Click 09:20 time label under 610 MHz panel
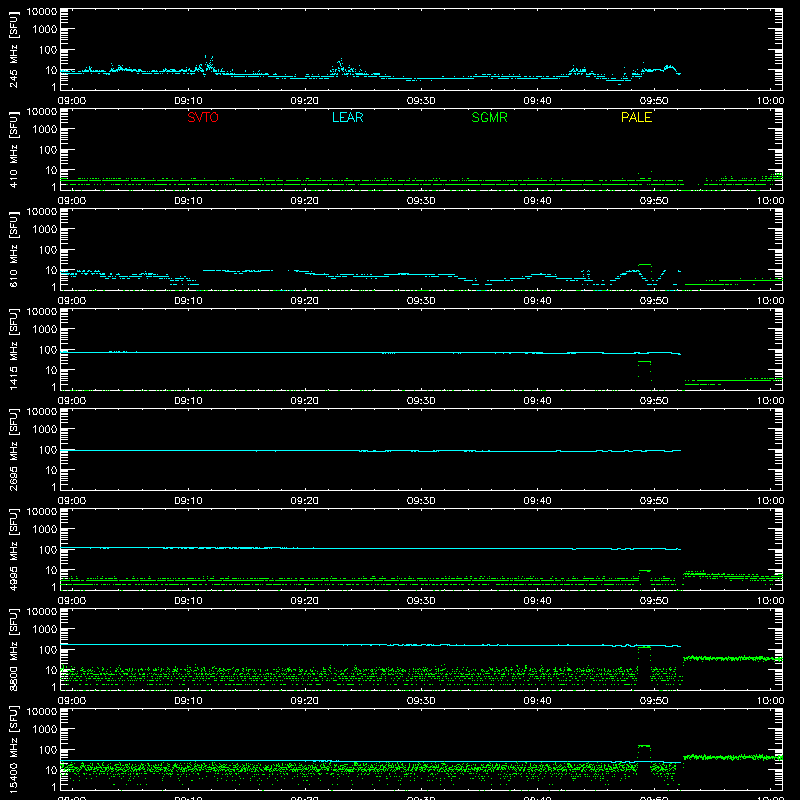The height and width of the screenshot is (800, 800). [x=305, y=301]
